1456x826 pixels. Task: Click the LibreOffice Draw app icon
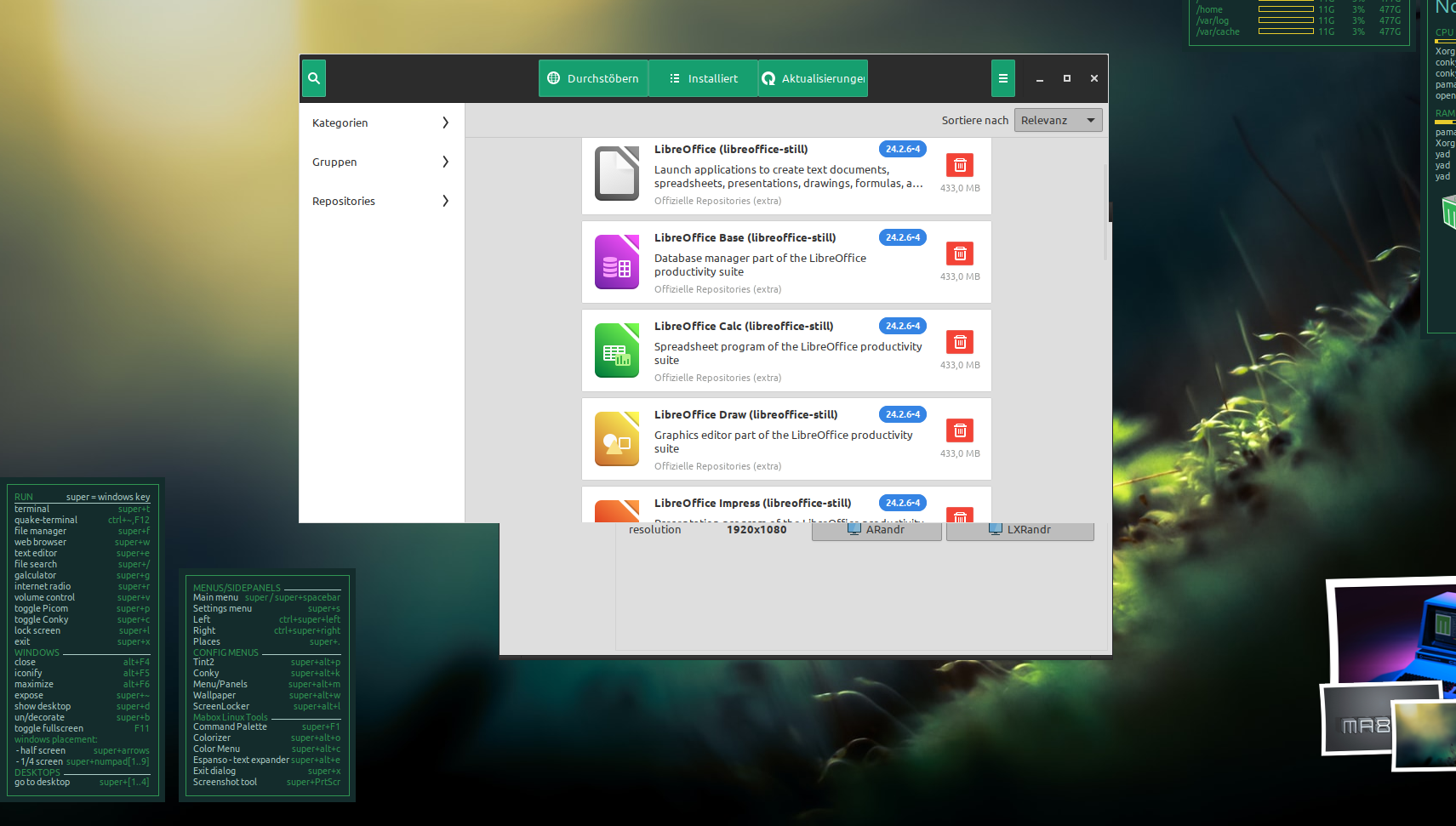point(617,439)
